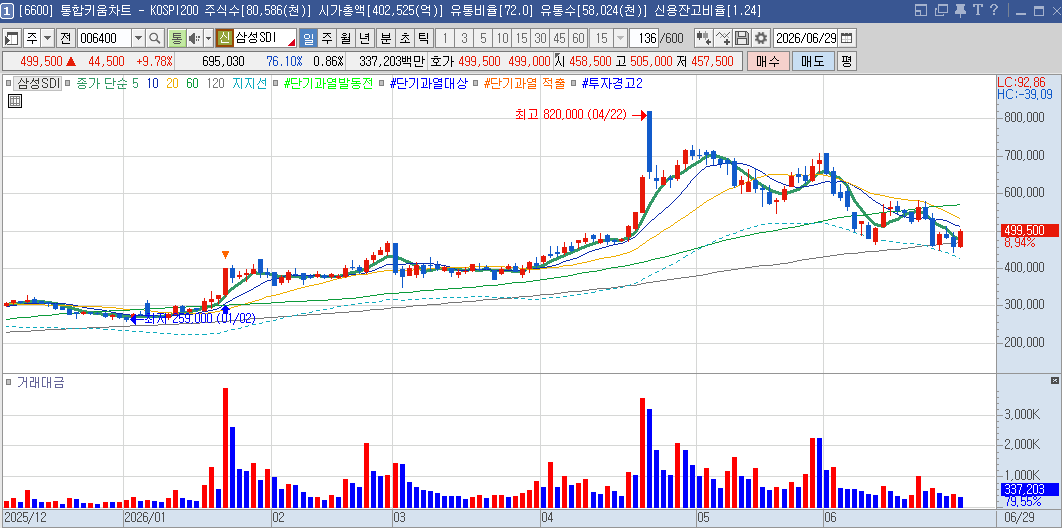
Task: Select the 일 daily chart period
Action: click(x=308, y=38)
